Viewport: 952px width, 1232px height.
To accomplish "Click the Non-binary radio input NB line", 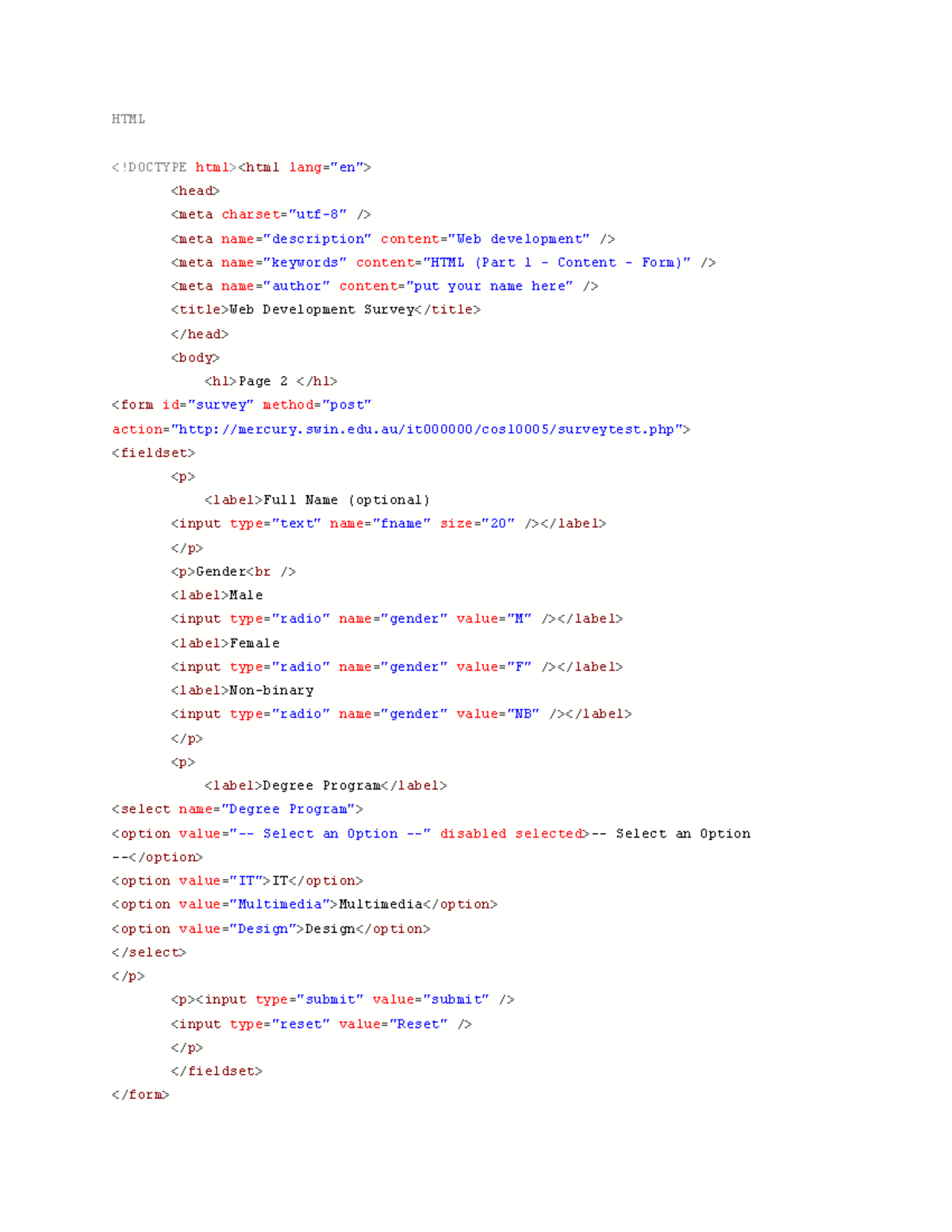I will point(401,714).
